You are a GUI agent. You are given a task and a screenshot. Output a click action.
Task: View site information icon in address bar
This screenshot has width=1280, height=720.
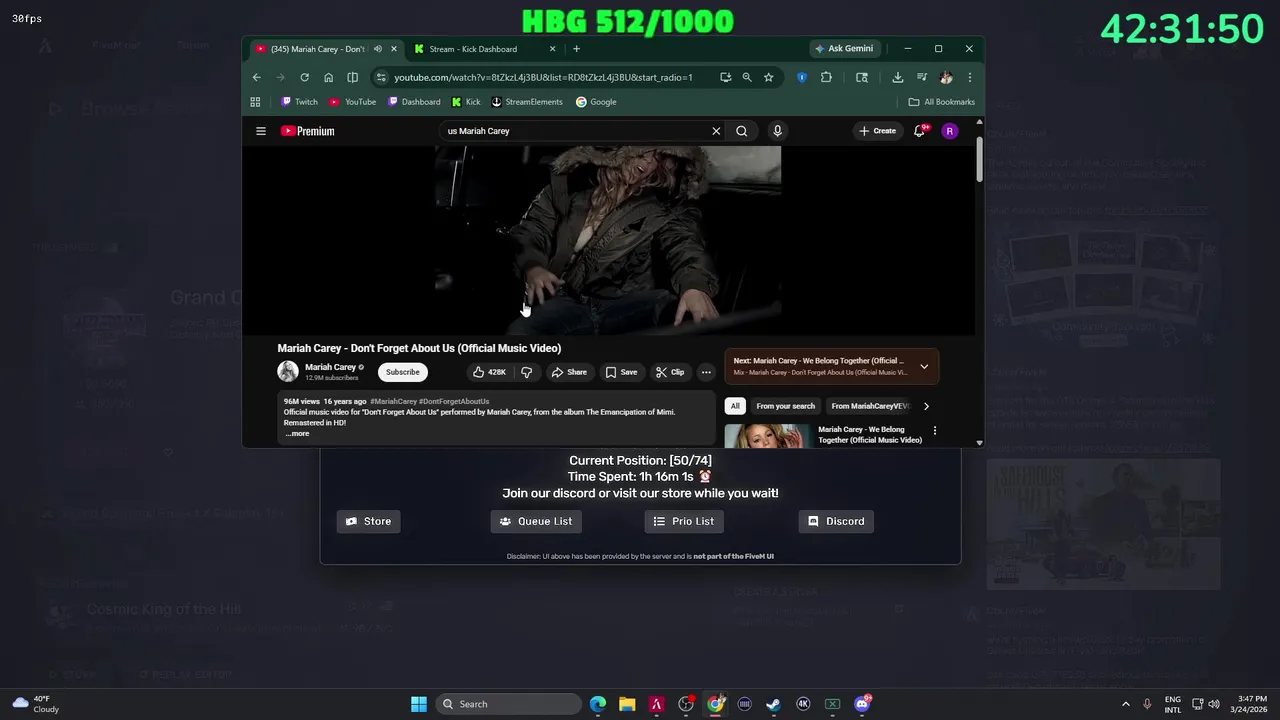(381, 77)
